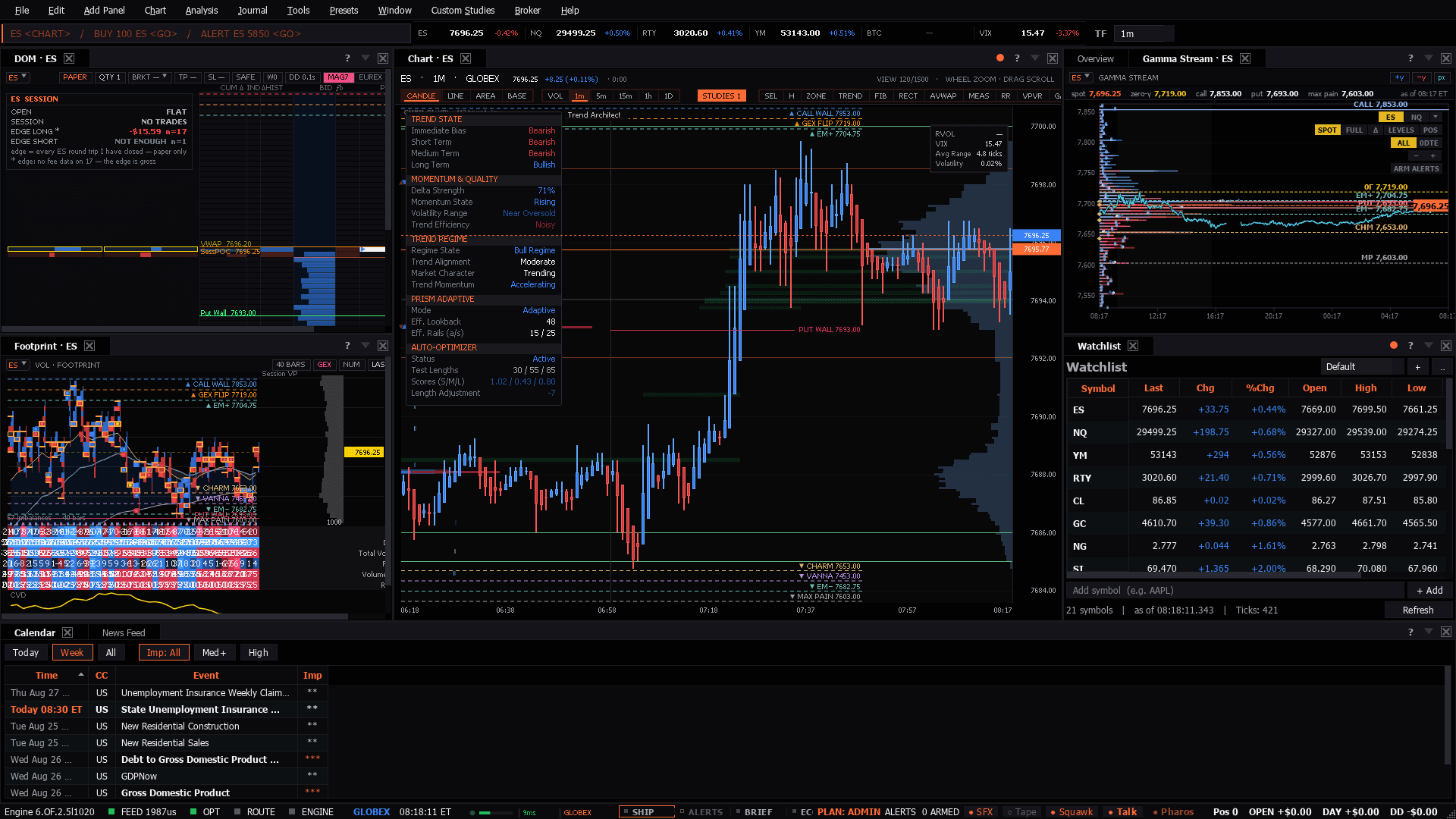
Task: Click the STUDIES 1 button on chart
Action: 721,96
